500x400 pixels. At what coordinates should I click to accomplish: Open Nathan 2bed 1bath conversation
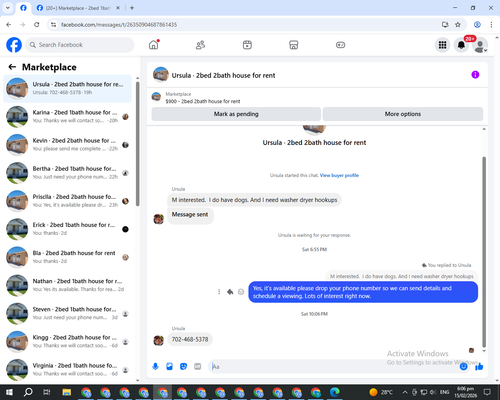67,285
